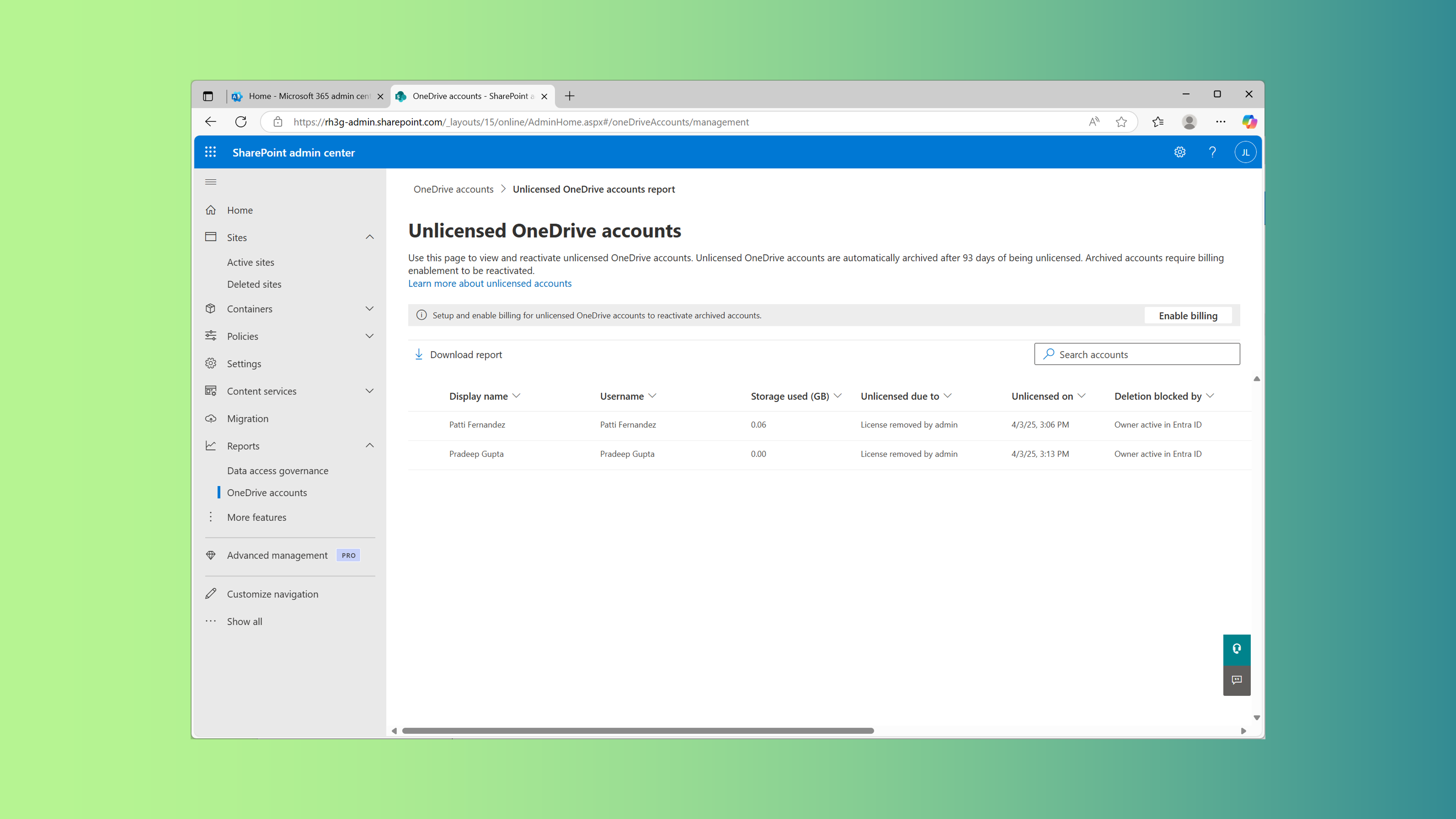Select the Containers sidebar icon
This screenshot has width=1456, height=819.
[210, 309]
